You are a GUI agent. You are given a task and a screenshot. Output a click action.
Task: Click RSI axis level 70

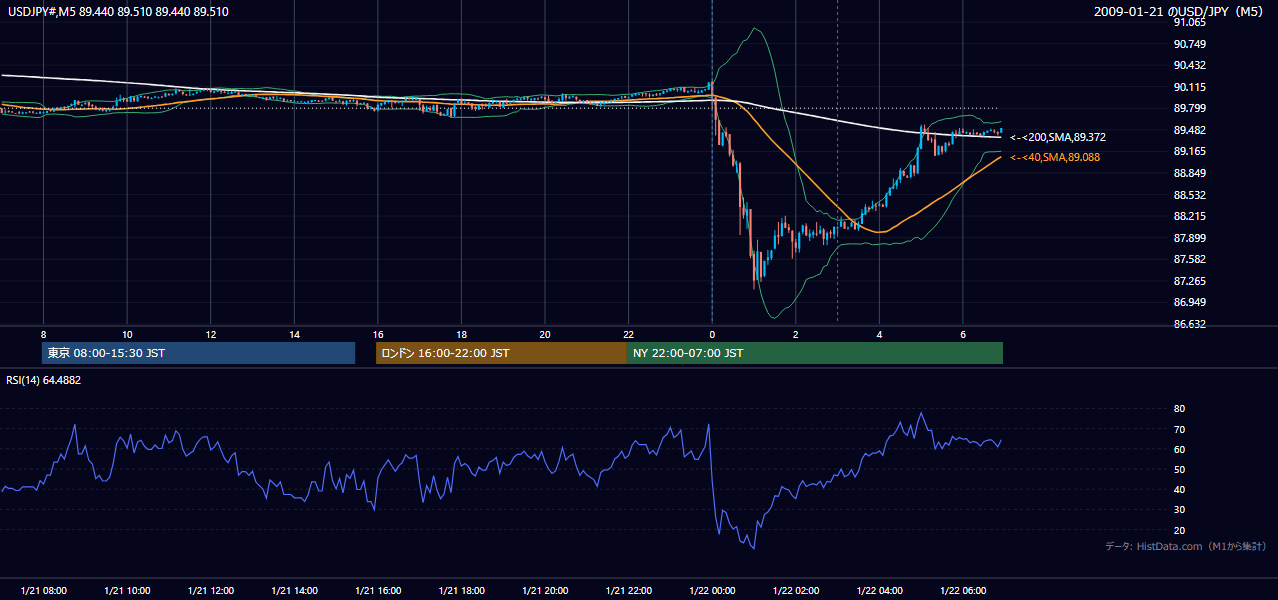tap(1179, 429)
